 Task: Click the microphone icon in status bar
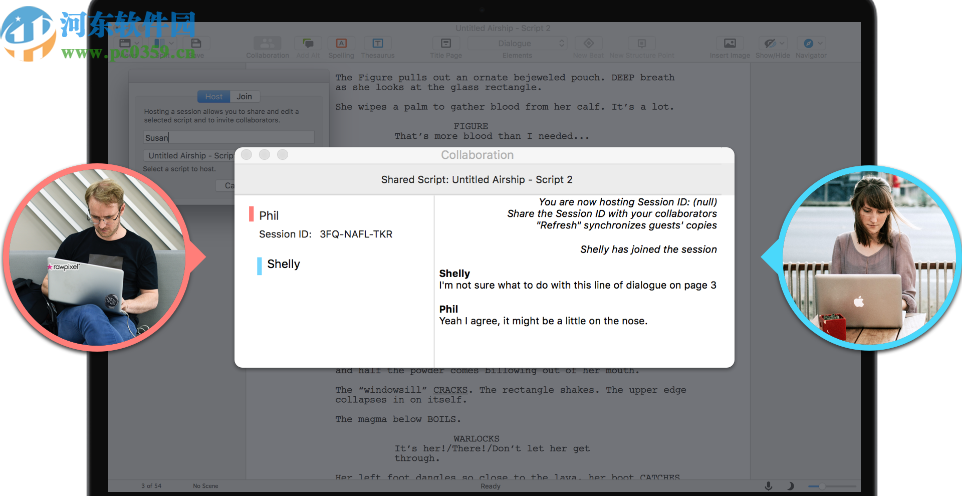768,486
